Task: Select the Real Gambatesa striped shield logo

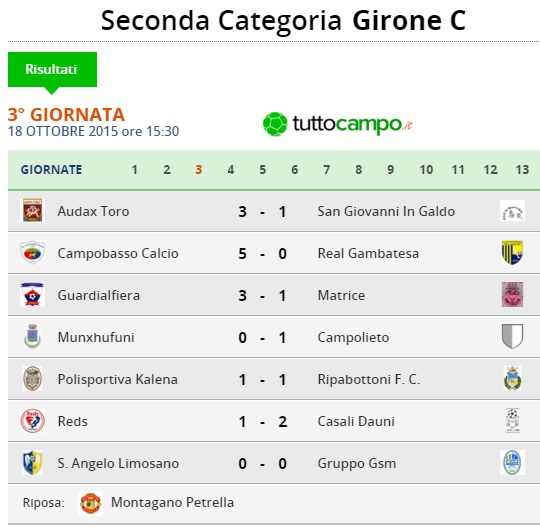Action: (512, 252)
